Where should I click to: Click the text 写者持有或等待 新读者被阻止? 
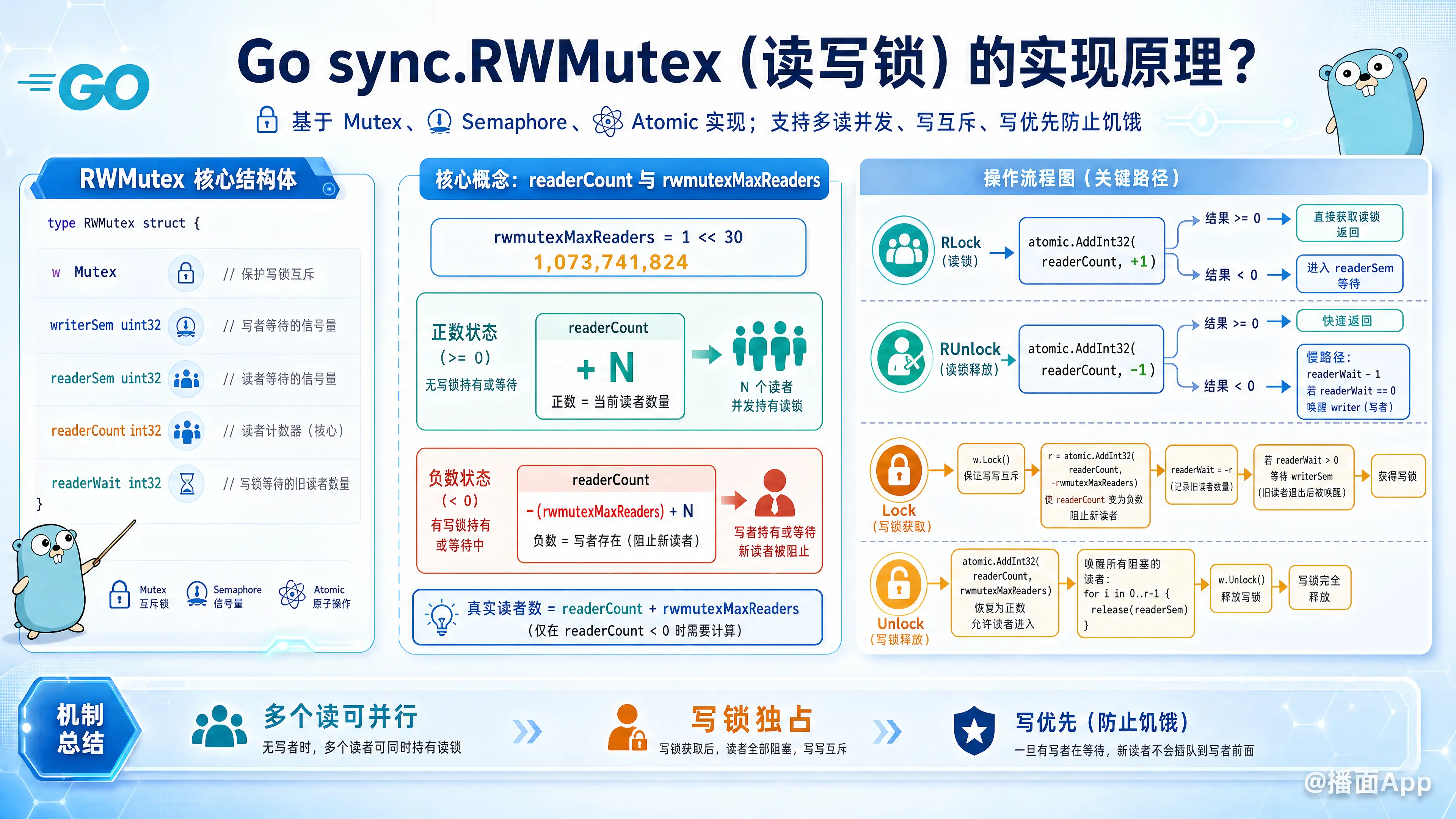(x=774, y=541)
